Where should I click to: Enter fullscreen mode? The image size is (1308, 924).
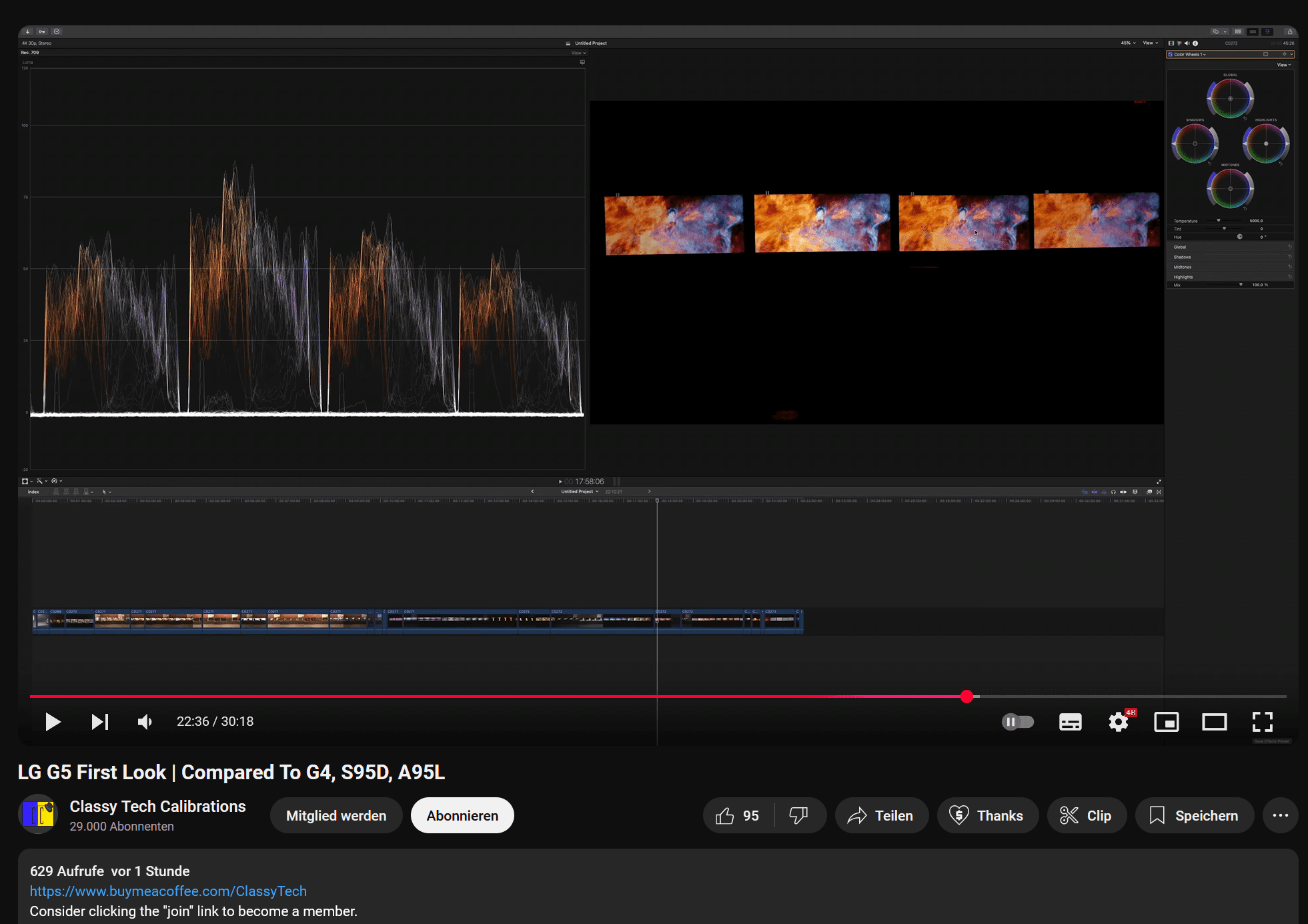click(1263, 722)
